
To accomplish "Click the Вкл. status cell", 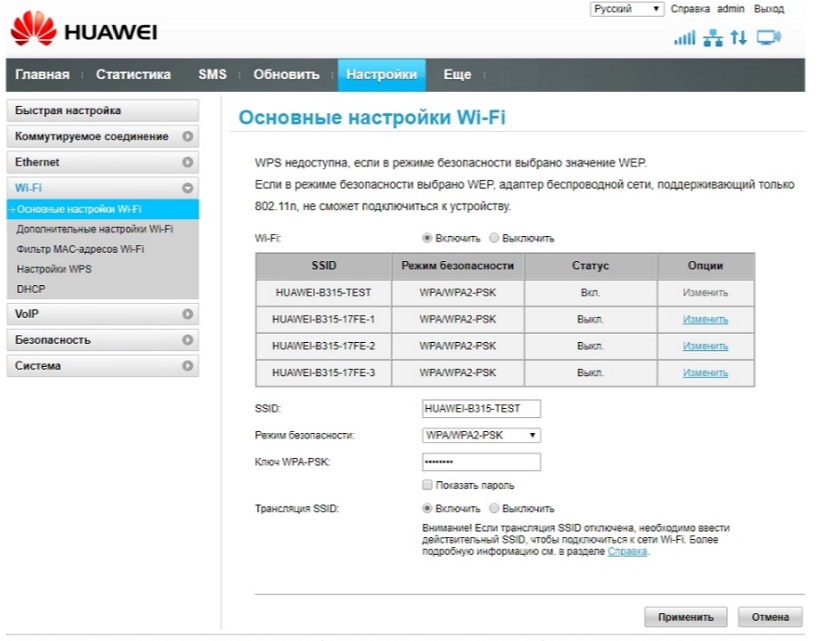I will pos(591,293).
